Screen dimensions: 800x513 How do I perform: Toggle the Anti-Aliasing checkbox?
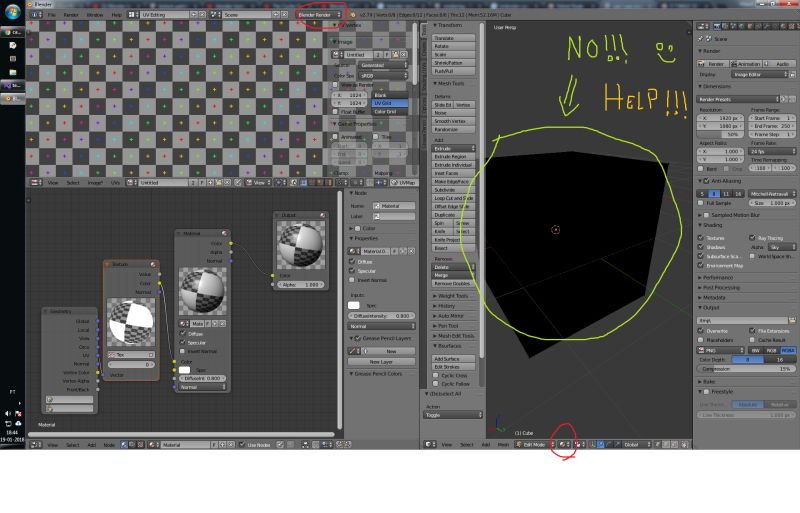707,181
